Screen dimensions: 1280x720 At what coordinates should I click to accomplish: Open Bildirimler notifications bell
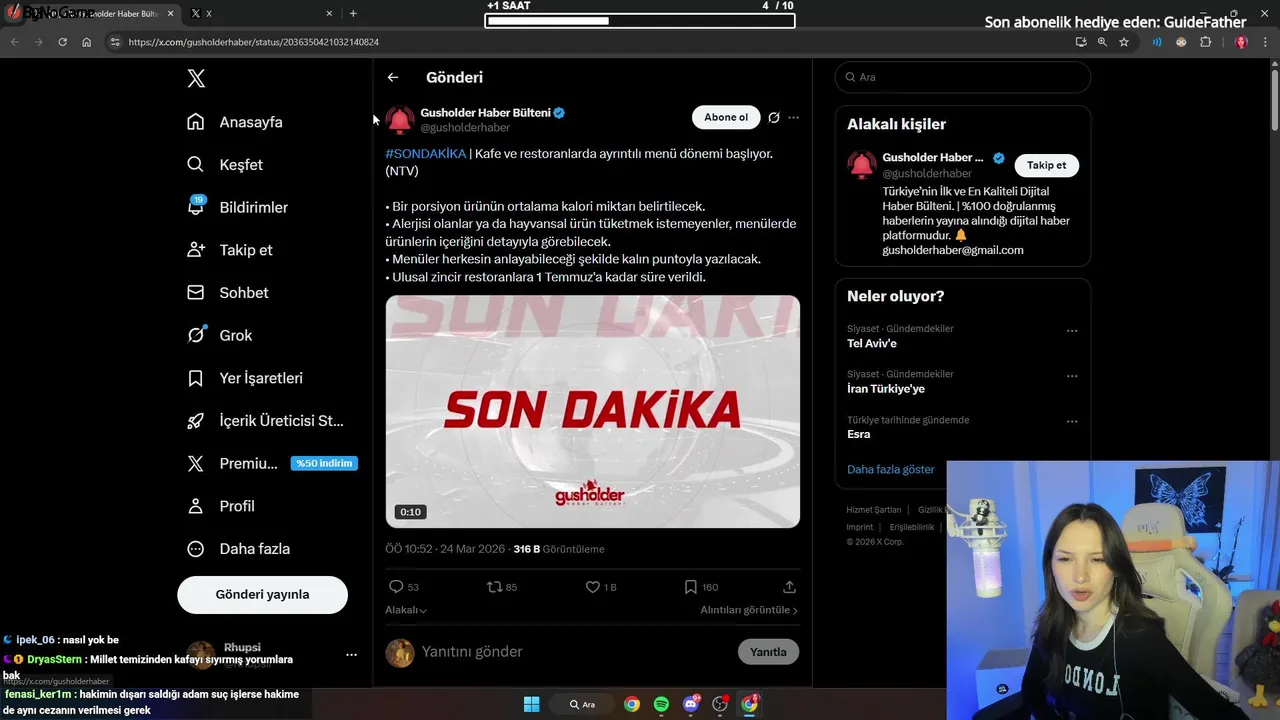pyautogui.click(x=237, y=207)
